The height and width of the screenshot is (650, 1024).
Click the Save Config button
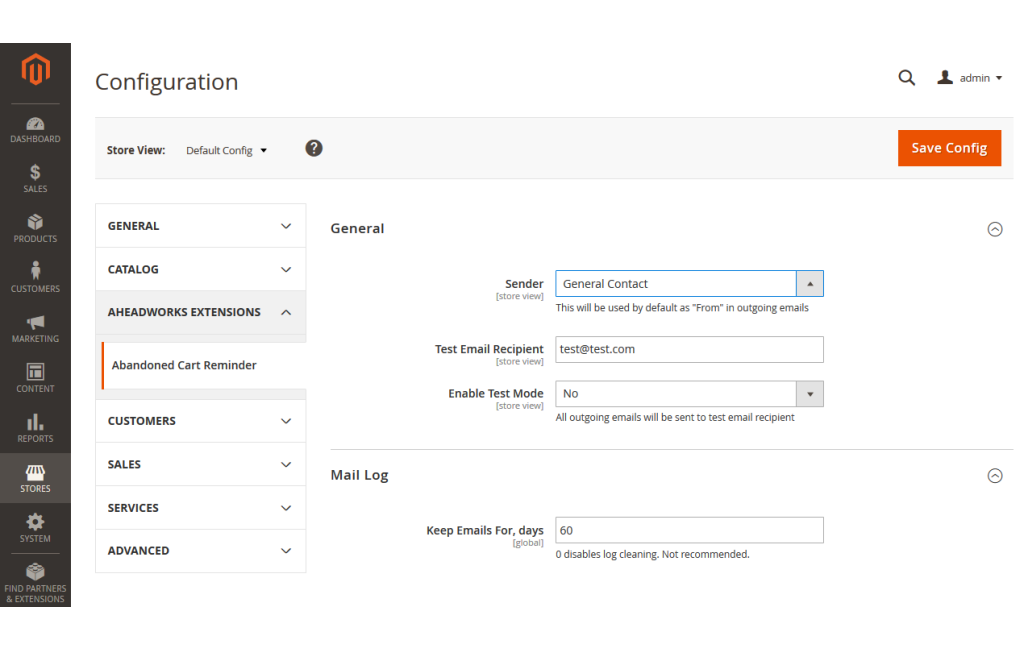(949, 148)
